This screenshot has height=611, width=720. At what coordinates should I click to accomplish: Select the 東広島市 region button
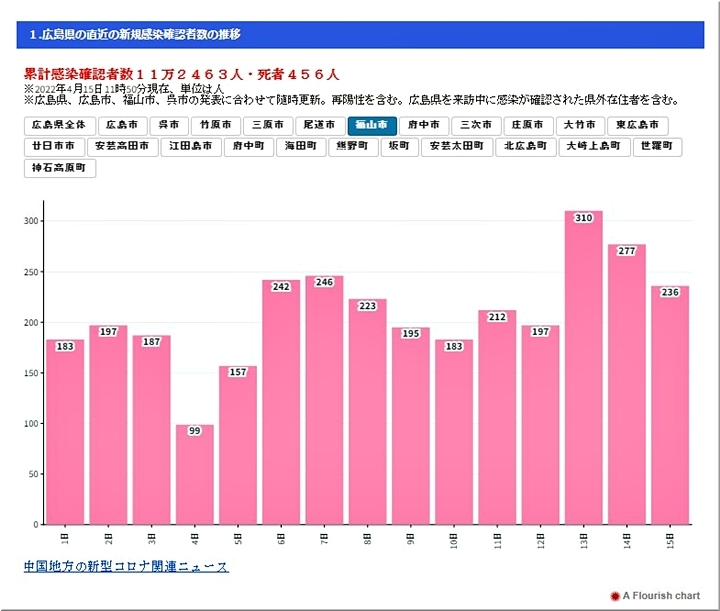click(638, 126)
